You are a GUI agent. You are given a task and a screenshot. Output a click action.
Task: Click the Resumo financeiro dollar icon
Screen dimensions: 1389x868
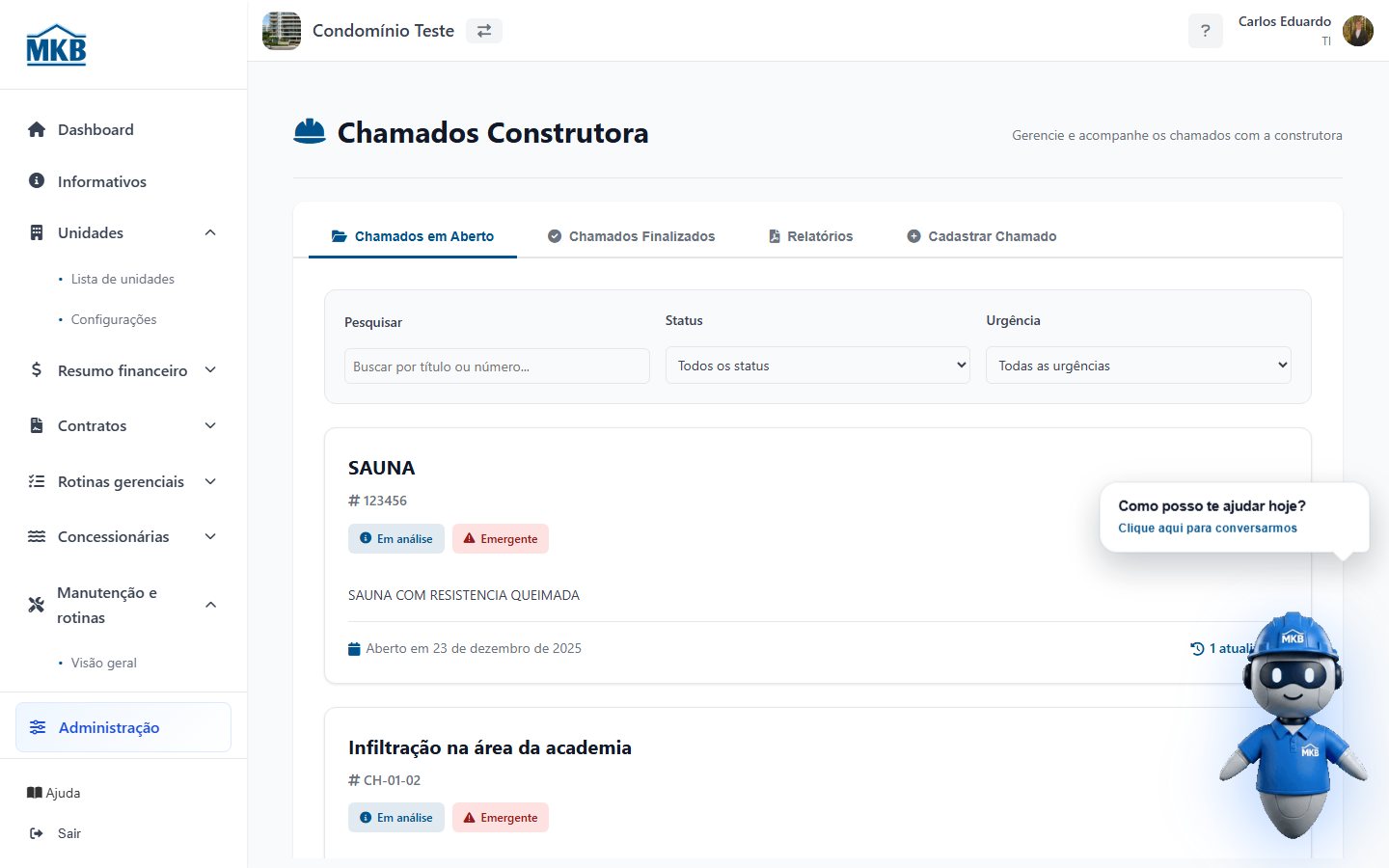[x=37, y=369]
